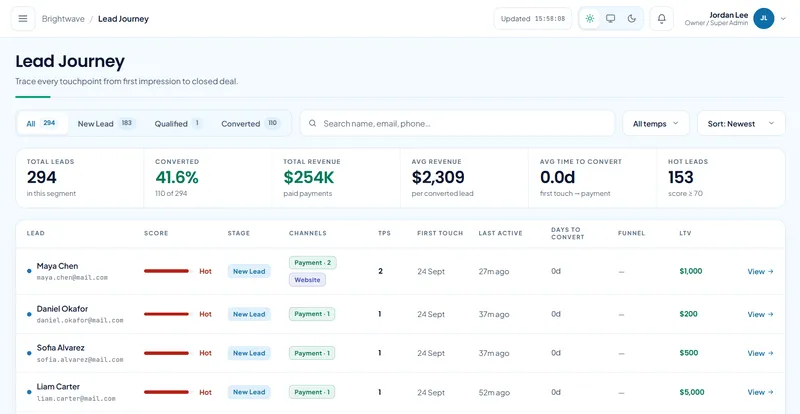Click the First Touch column header
The width and height of the screenshot is (800, 414).
pos(440,233)
